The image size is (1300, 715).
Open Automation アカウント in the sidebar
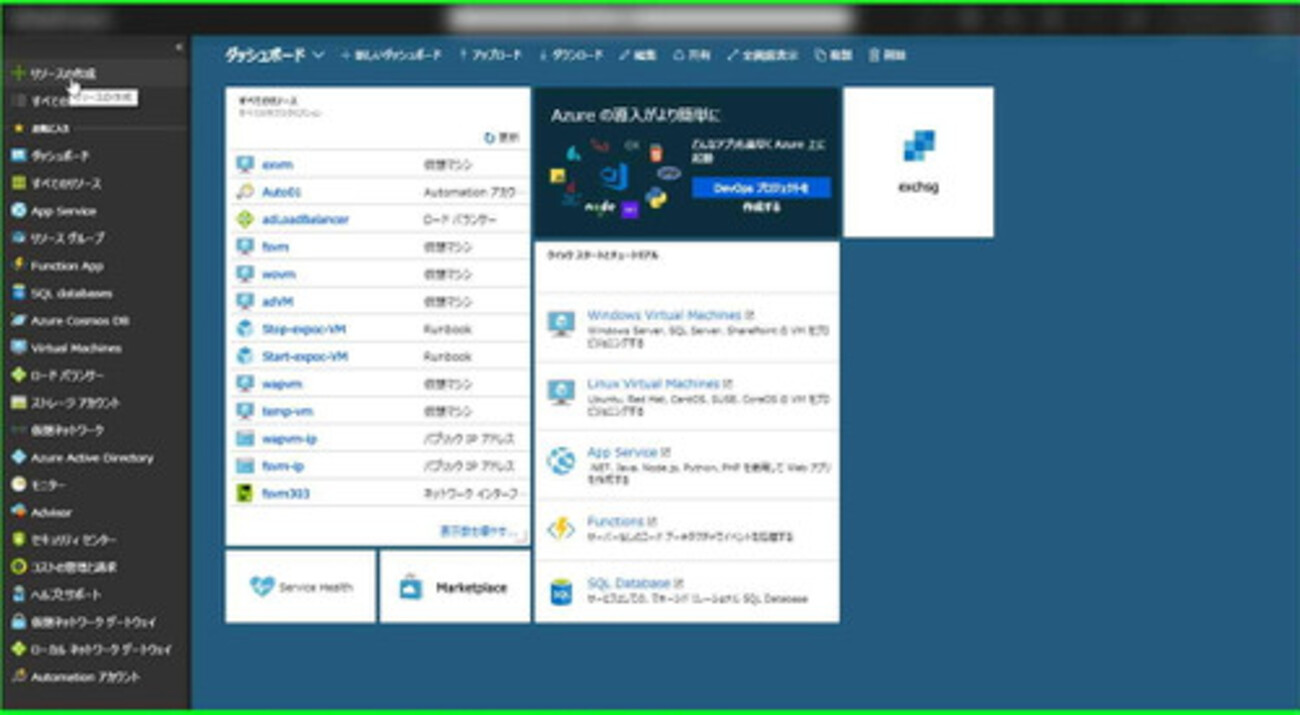click(x=85, y=677)
